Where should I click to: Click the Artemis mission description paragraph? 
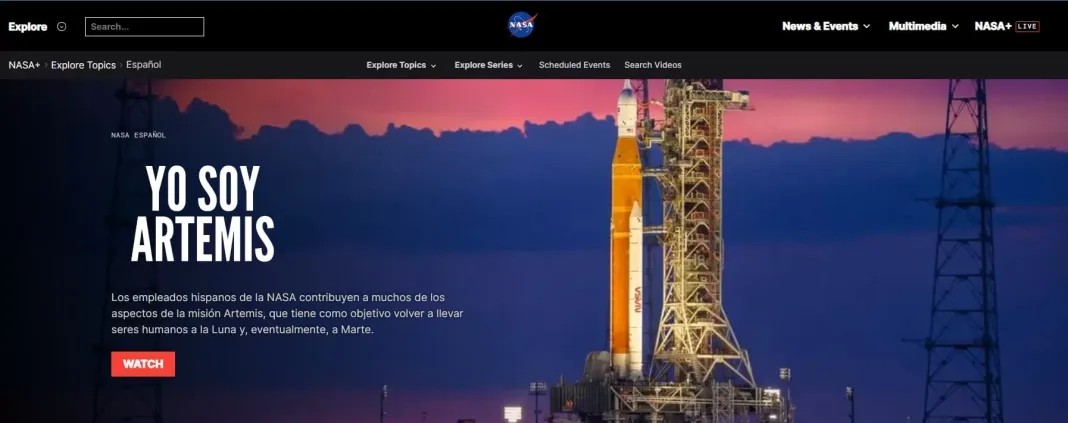(287, 313)
